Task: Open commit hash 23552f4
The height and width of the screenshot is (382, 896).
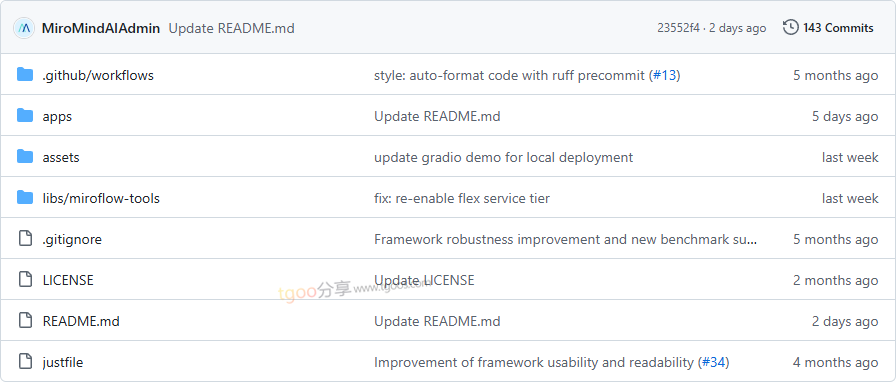Action: [678, 28]
